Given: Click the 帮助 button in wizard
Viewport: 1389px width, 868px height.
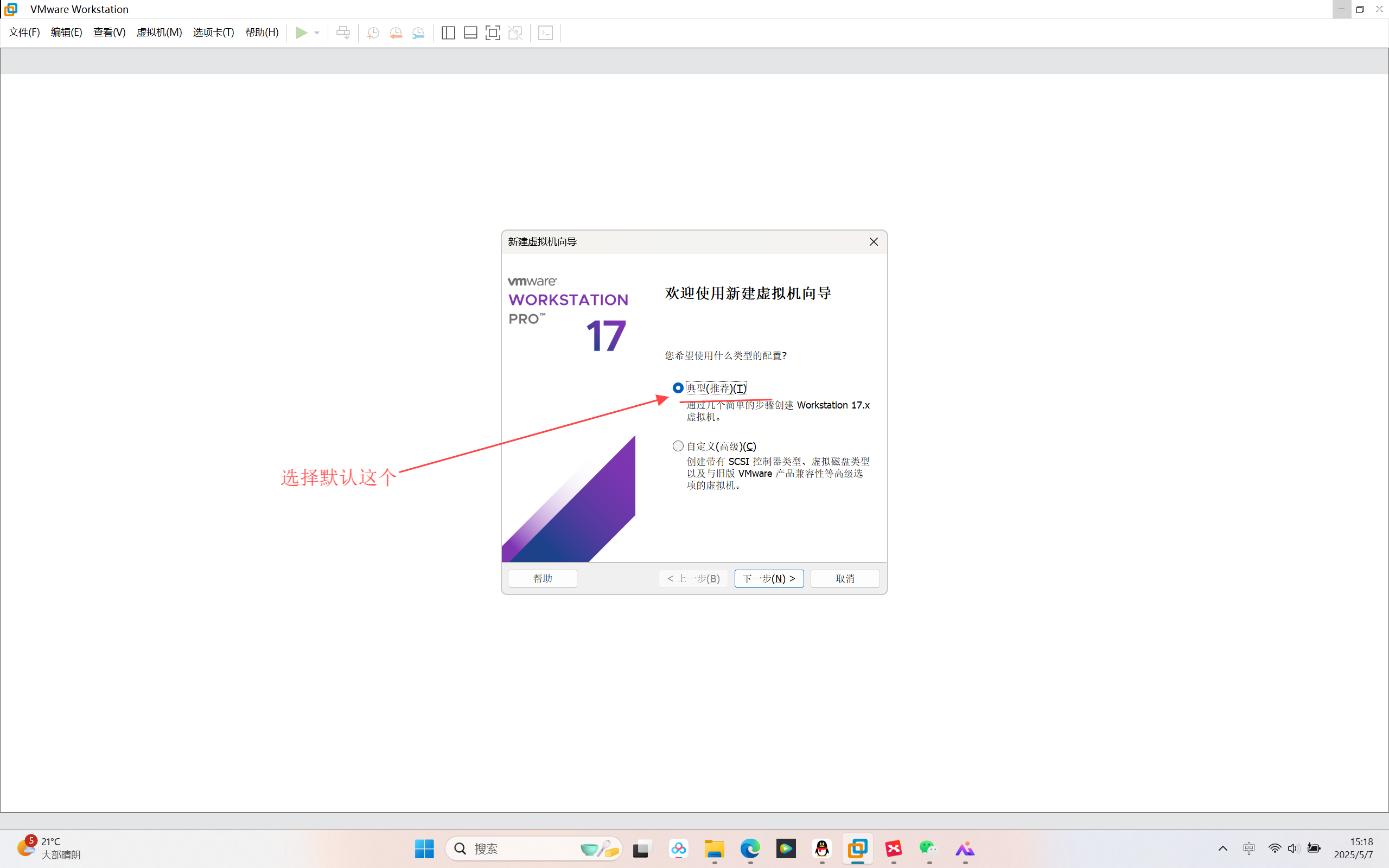Looking at the screenshot, I should 543,578.
